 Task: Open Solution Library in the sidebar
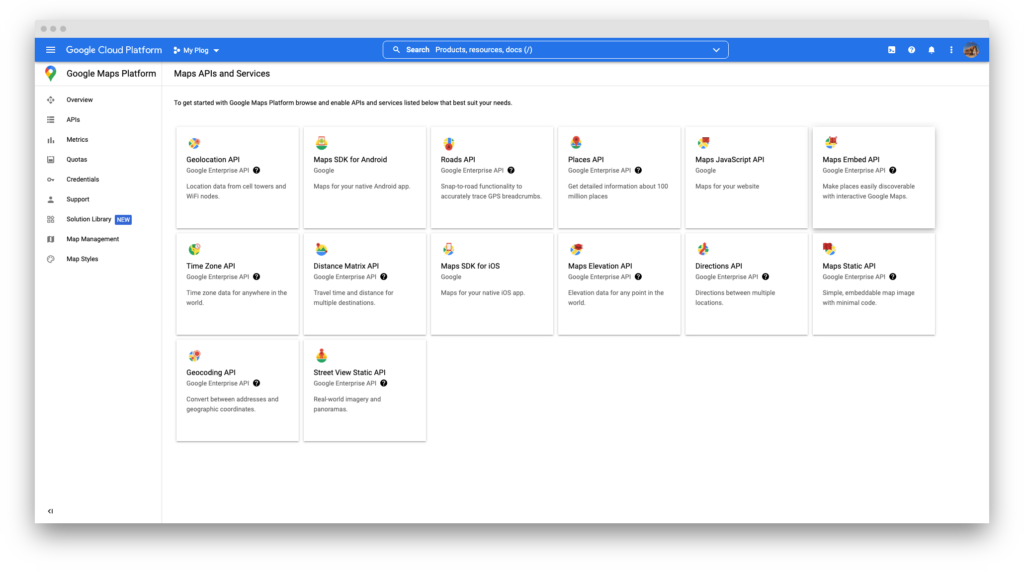click(89, 220)
